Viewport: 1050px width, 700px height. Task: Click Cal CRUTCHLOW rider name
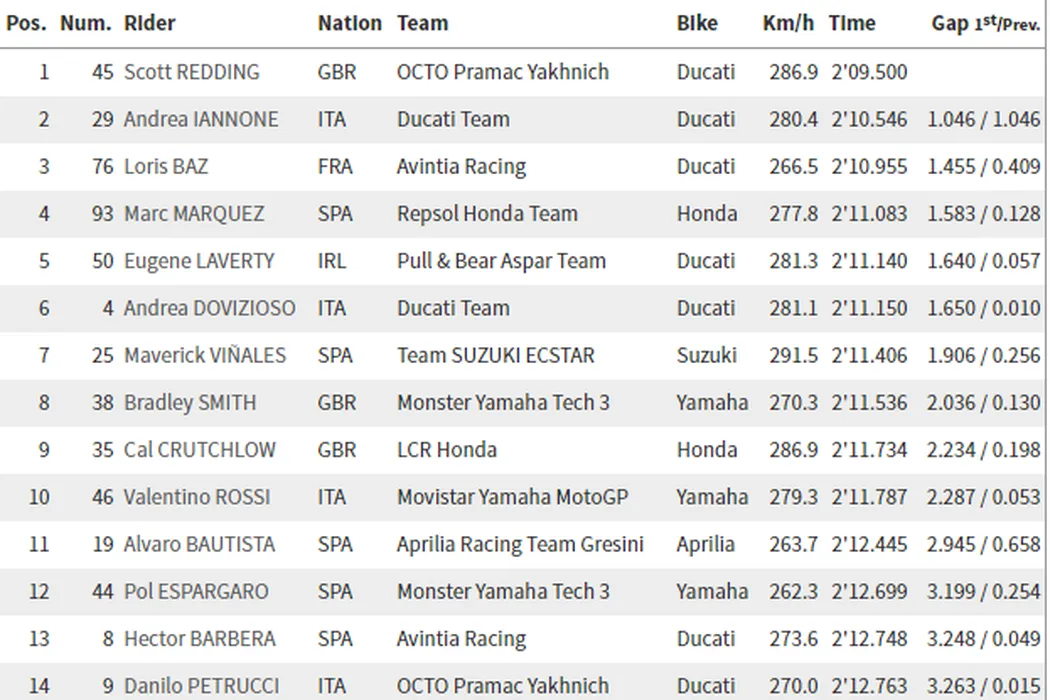coord(199,450)
